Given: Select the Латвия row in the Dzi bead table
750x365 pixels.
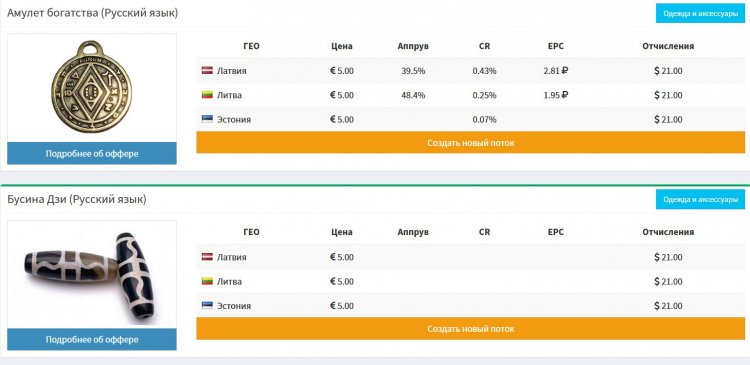Looking at the screenshot, I should (x=470, y=257).
